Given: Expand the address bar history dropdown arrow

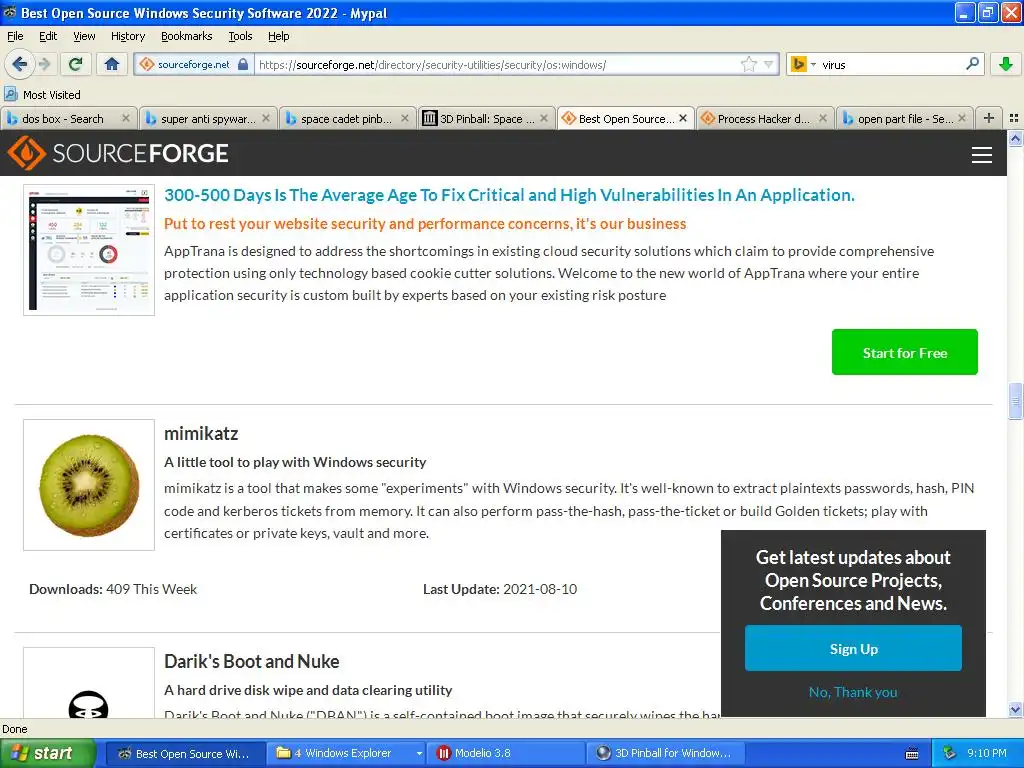Looking at the screenshot, I should 769,64.
